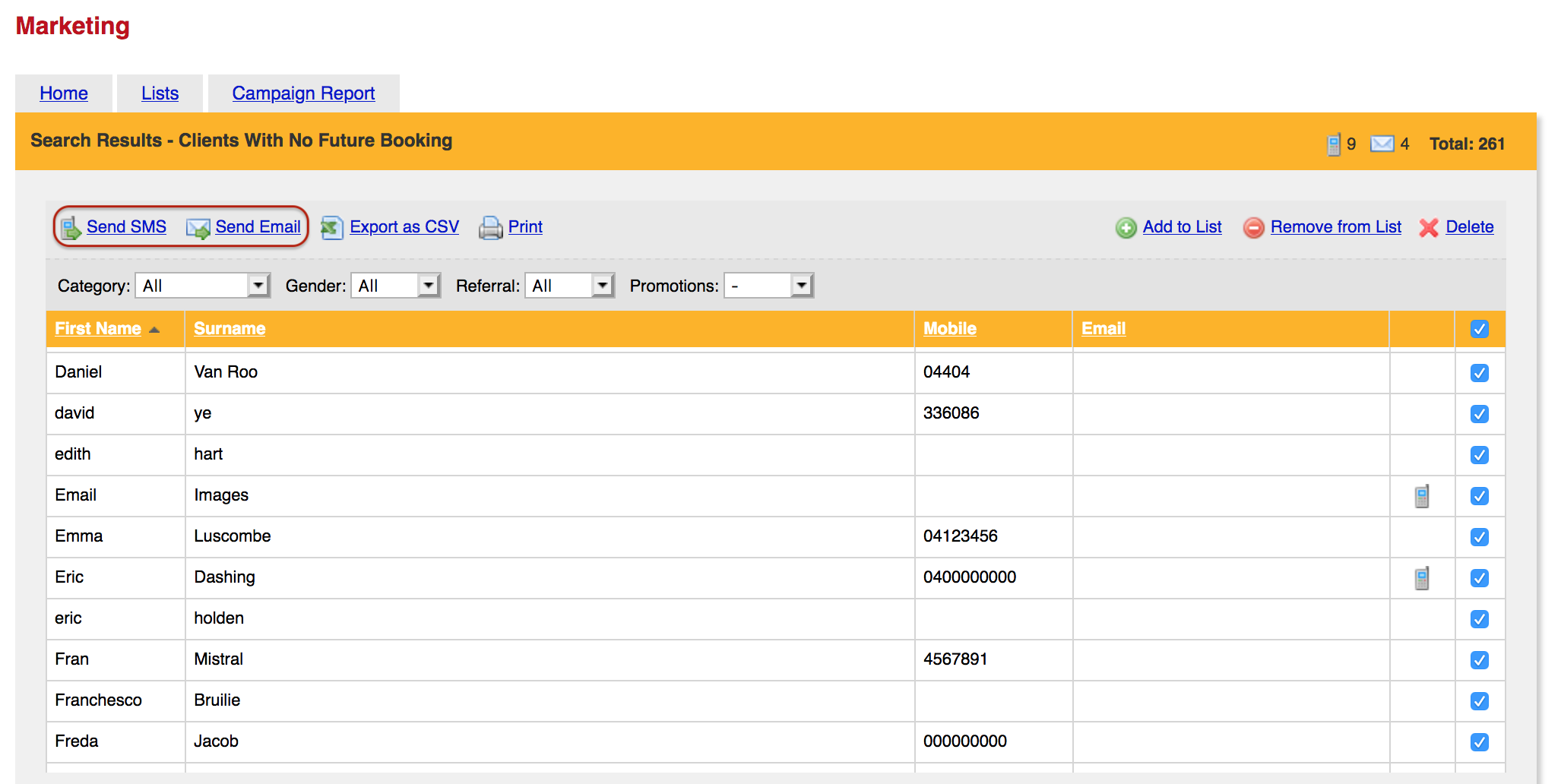Uncheck the checkbox for Emma Luscombe
Viewport: 1561px width, 784px height.
1480,537
